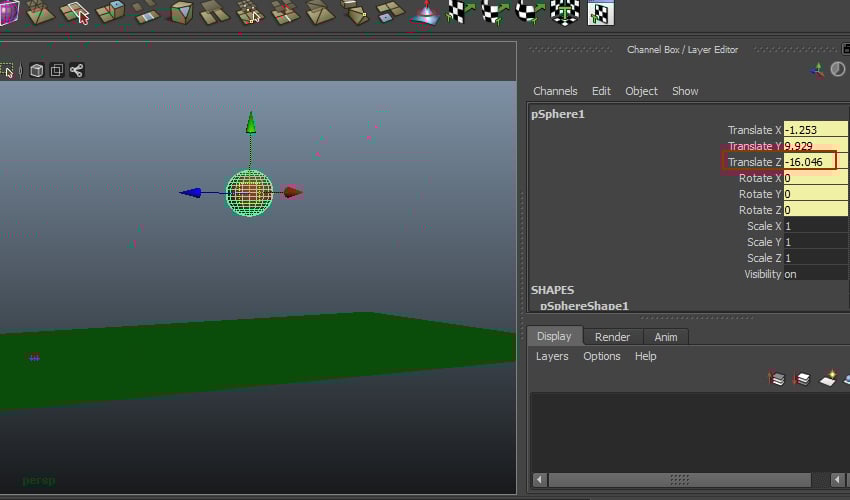Switch to the Anim layer tab
The height and width of the screenshot is (500, 850).
[666, 337]
